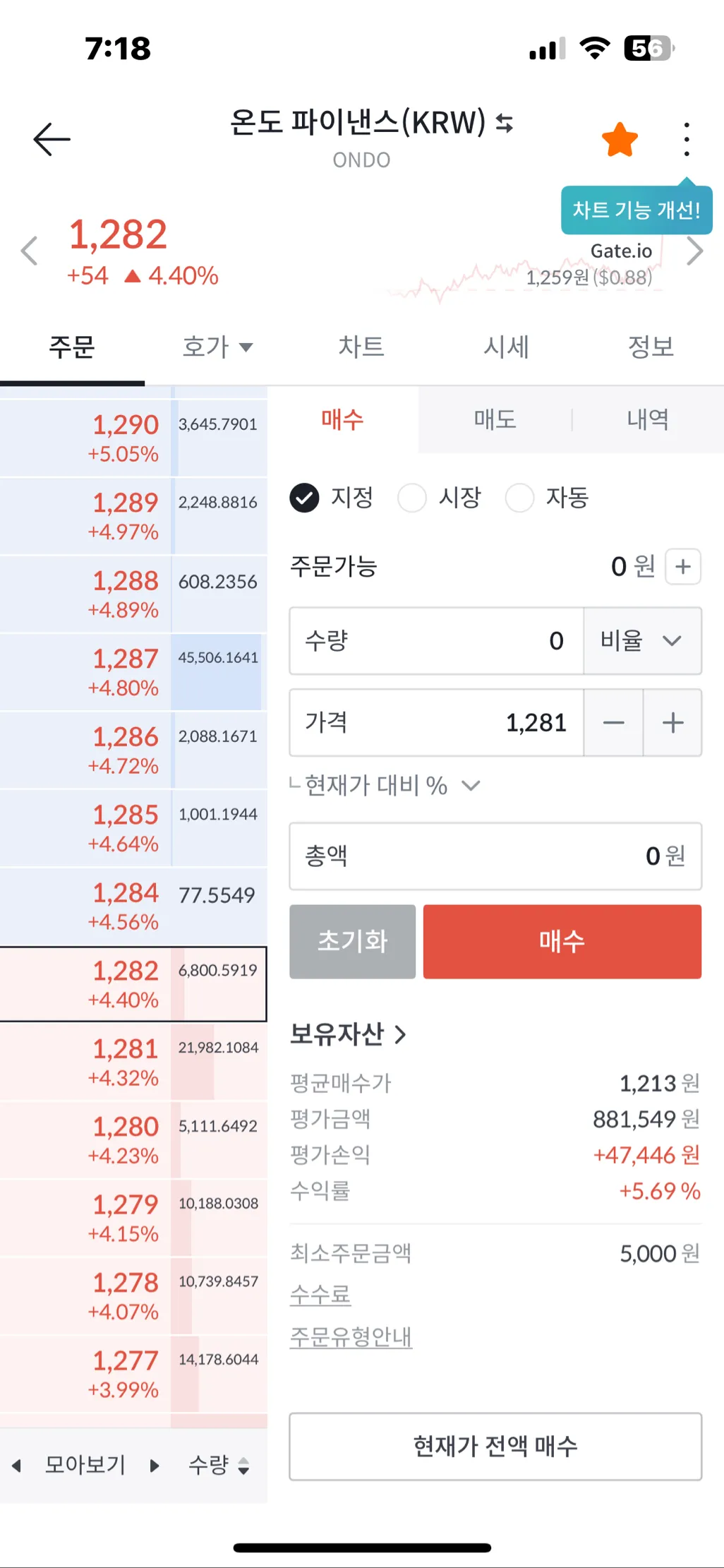Screen dimensions: 724x1568
Task: Go to previous coin with left chevron
Action: point(29,251)
